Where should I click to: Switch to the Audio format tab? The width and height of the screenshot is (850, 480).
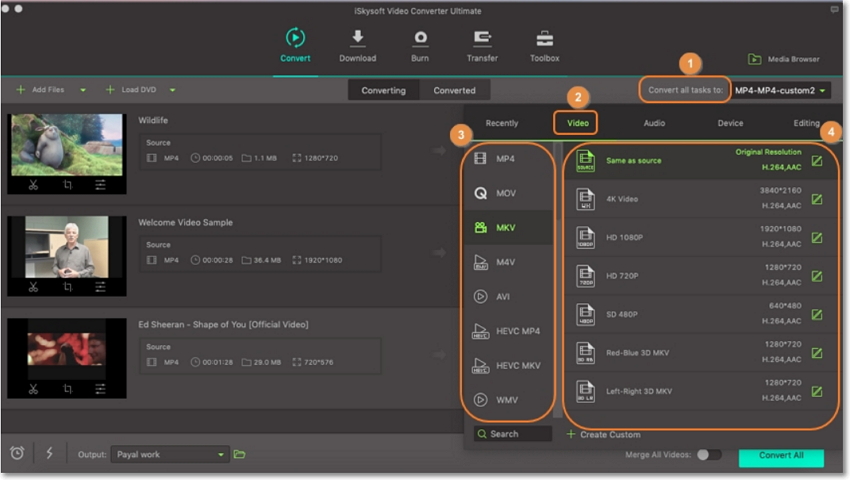tap(654, 123)
